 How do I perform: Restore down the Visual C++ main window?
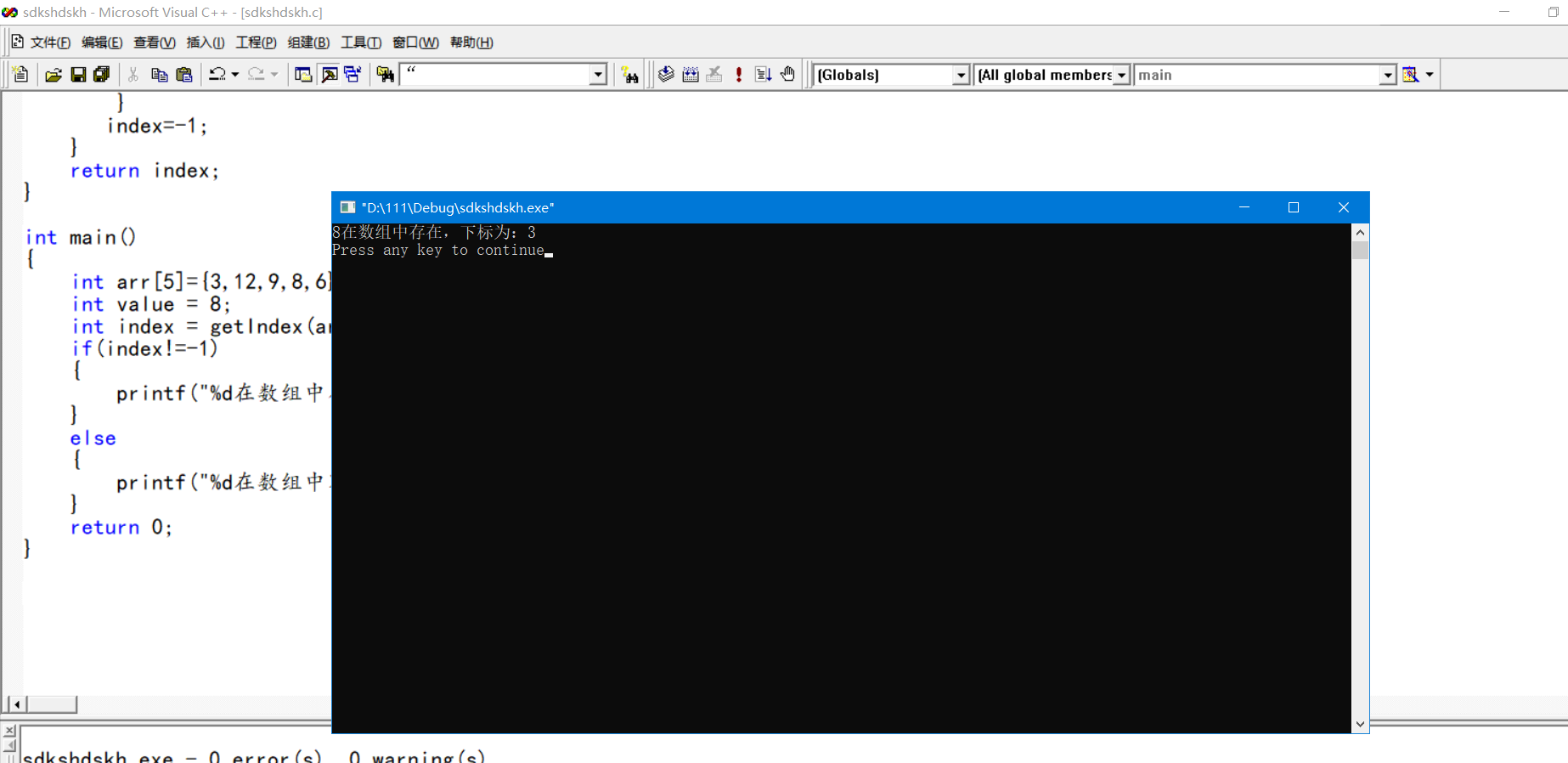[x=1554, y=12]
